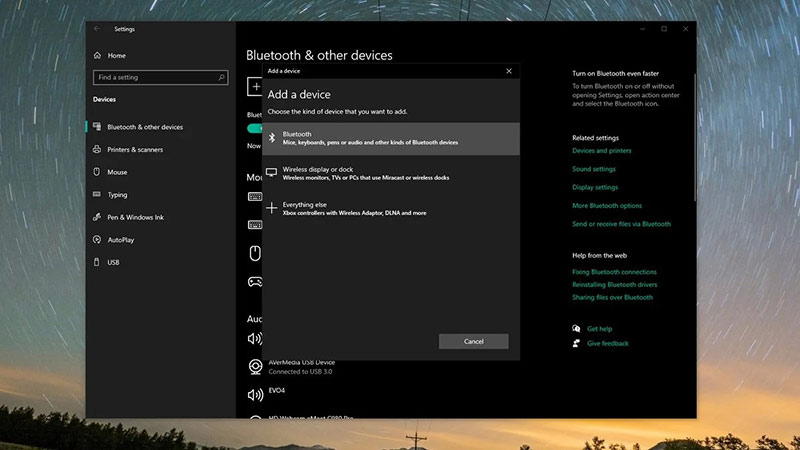Open Devices and printers link

(x=602, y=151)
